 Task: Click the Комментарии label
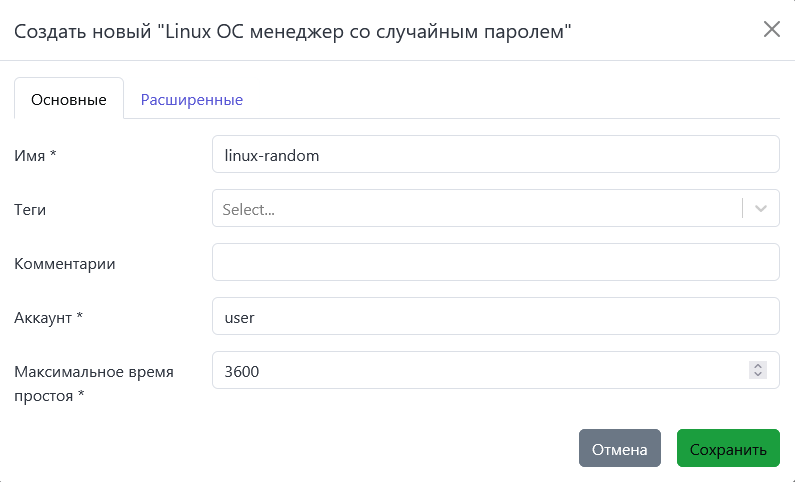(x=65, y=263)
